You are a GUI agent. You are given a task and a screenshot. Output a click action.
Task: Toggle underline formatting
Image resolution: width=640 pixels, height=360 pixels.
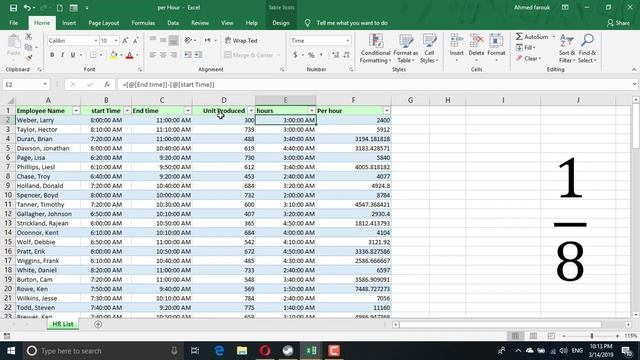pos(73,55)
